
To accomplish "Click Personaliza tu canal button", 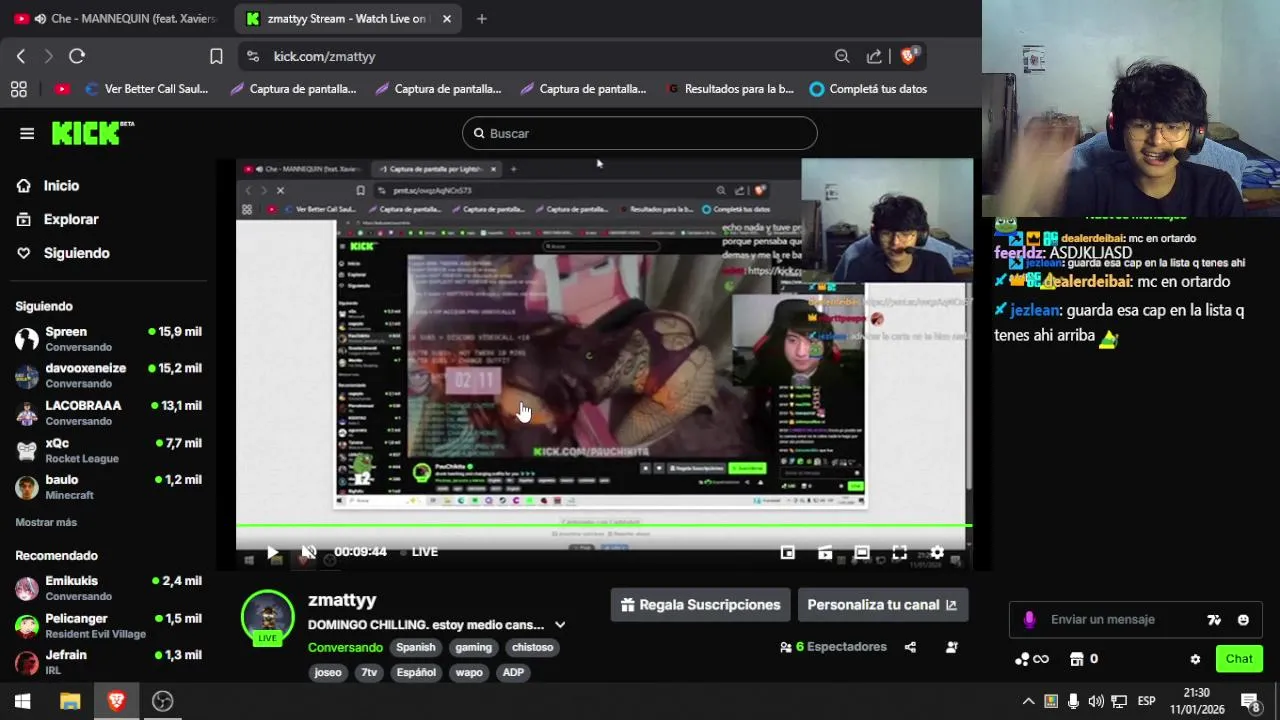I will tap(882, 605).
